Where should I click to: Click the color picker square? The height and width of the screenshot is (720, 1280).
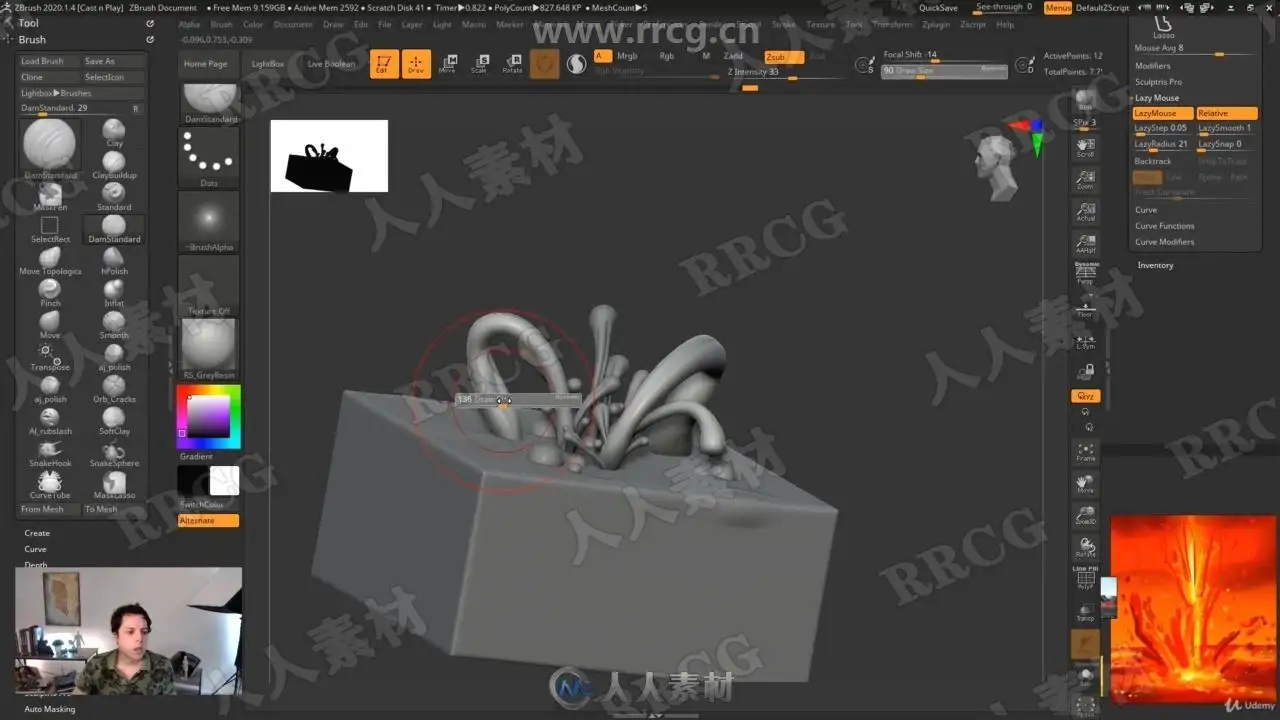point(208,416)
